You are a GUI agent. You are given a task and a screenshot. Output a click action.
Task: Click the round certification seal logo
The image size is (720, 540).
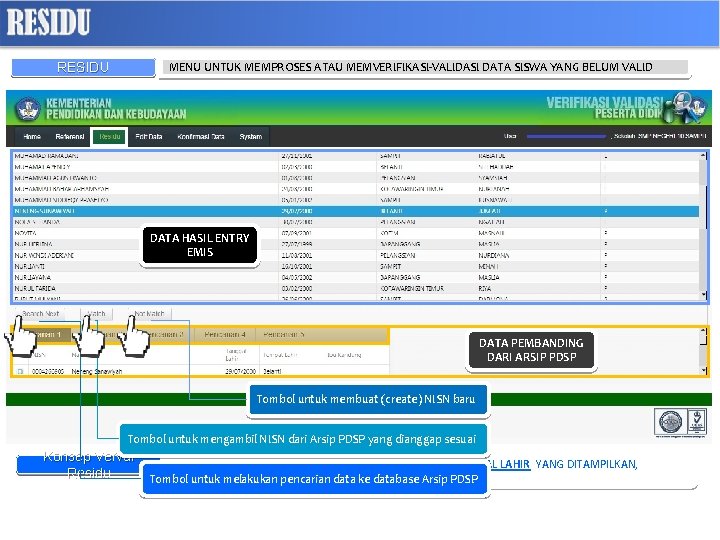(670, 422)
